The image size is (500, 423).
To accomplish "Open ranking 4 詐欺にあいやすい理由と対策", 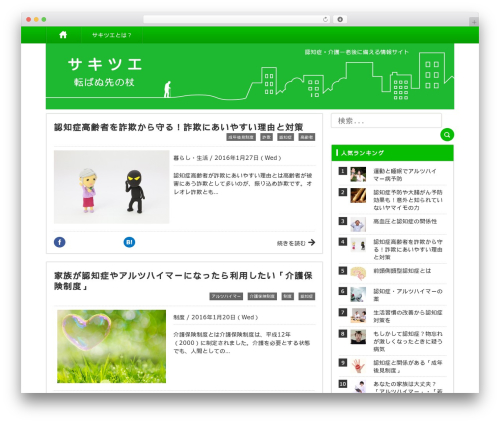I will [408, 249].
